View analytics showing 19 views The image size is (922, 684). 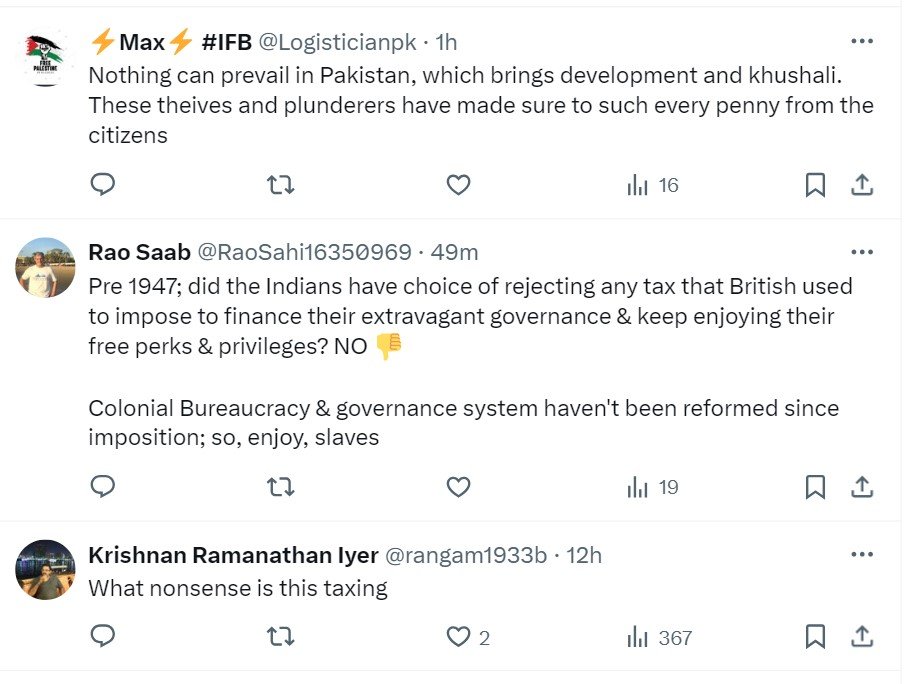click(x=652, y=487)
